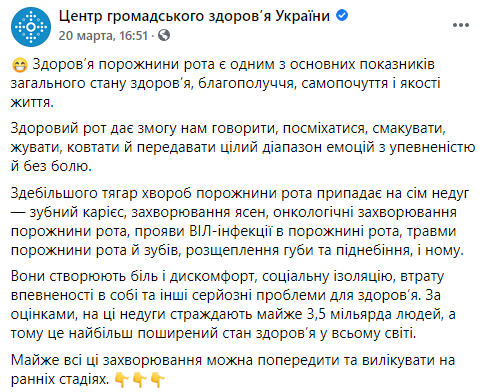Click the words зубний карієс

(x=78, y=212)
